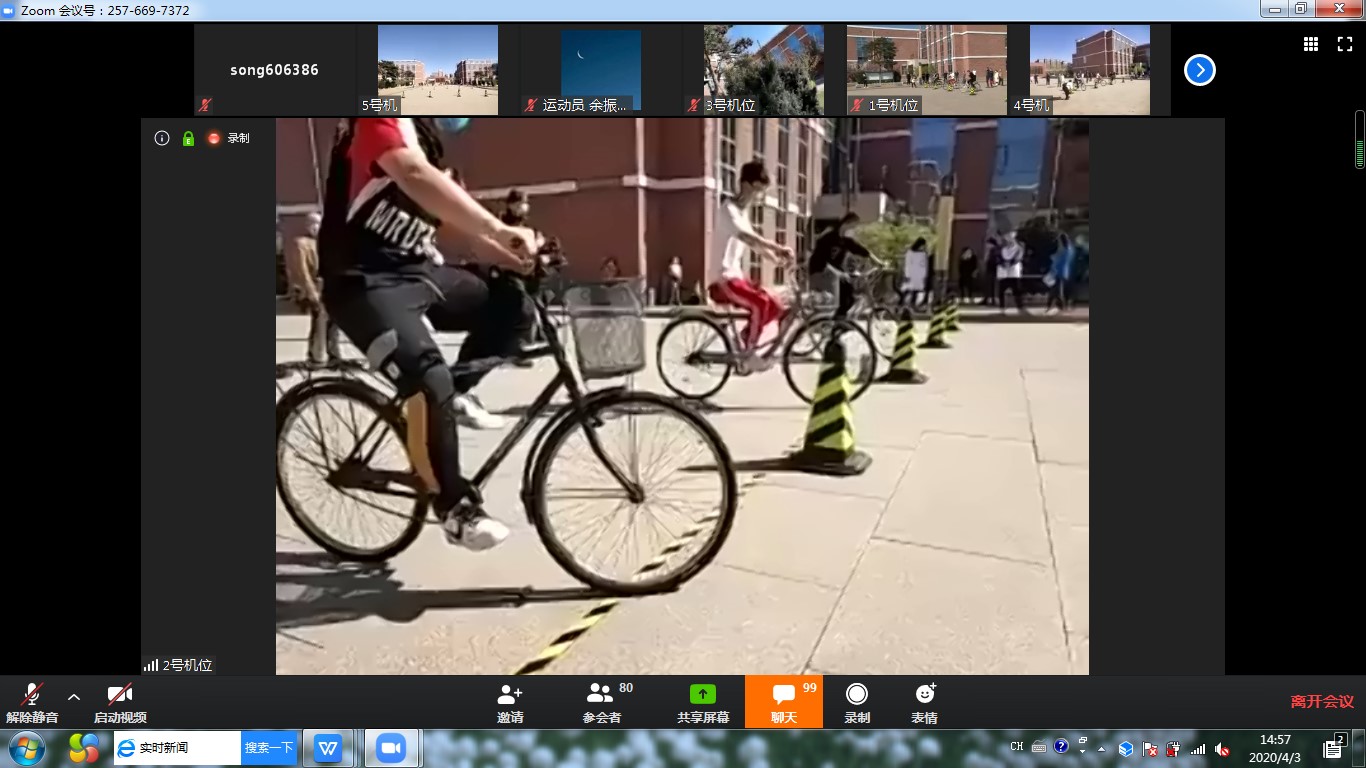
Task: Click the 搜索一下 search button in taskbar
Action: tap(269, 748)
